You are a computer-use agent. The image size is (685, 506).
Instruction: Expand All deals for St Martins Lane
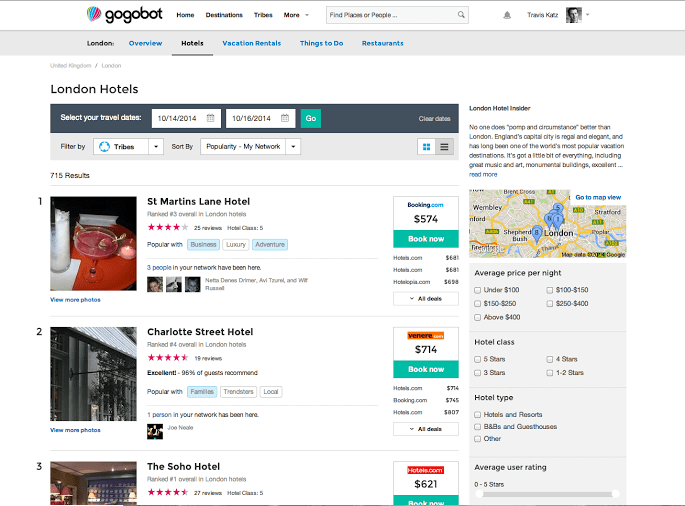tap(426, 298)
